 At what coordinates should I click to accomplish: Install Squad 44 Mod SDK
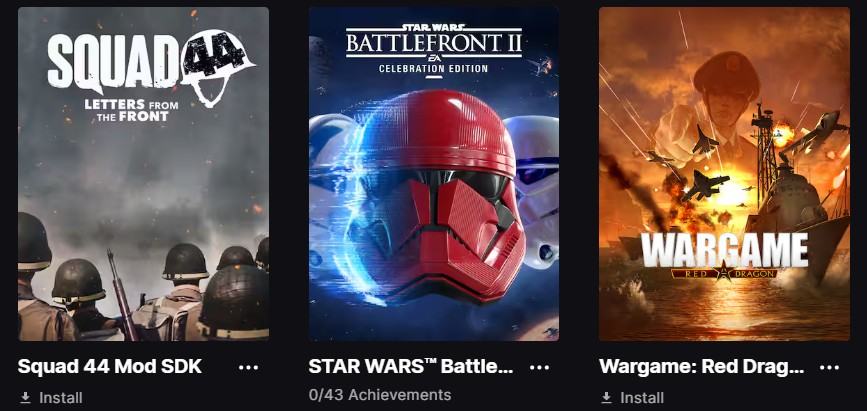pyautogui.click(x=51, y=398)
